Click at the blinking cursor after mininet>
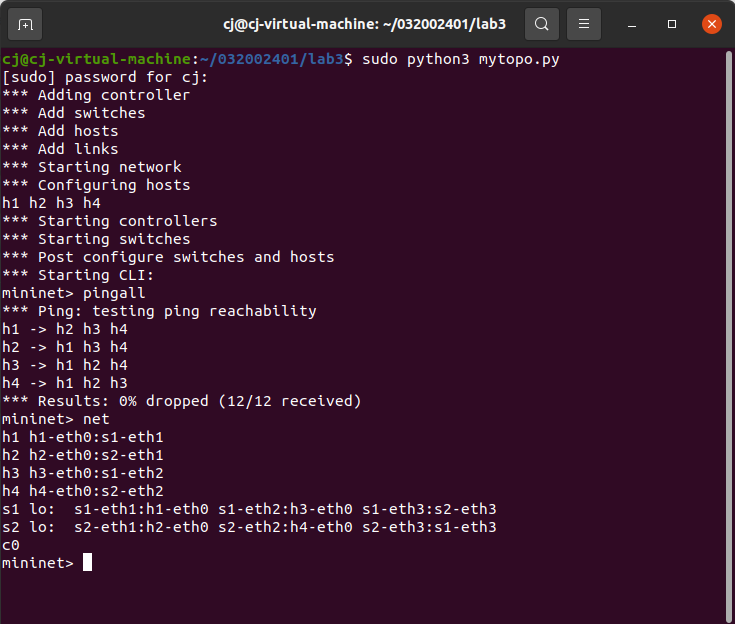 [x=88, y=563]
